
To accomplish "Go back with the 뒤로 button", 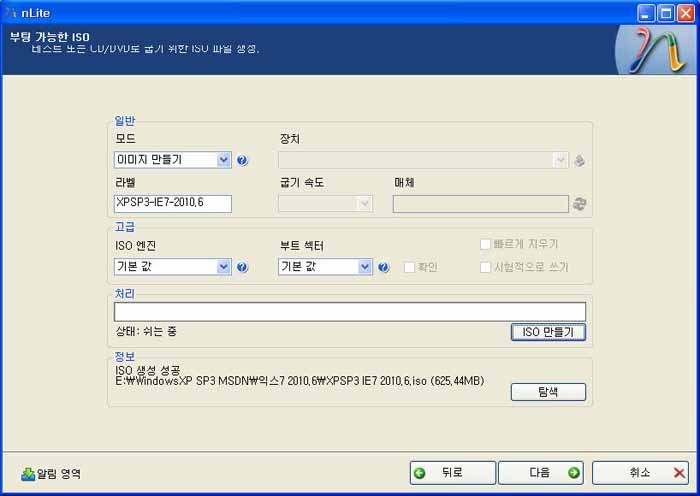I will pos(453,473).
